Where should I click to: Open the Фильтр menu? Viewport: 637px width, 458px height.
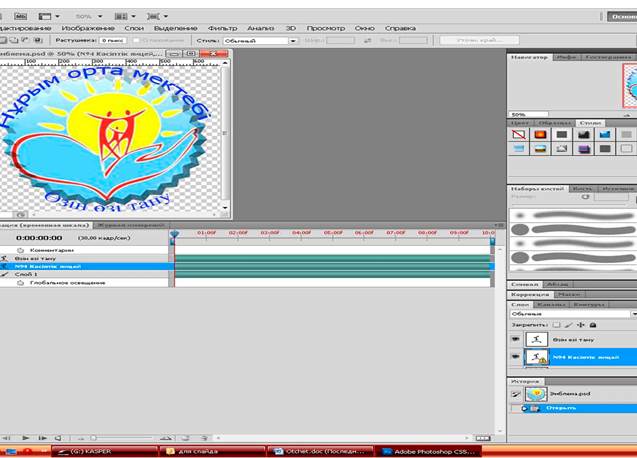222,28
